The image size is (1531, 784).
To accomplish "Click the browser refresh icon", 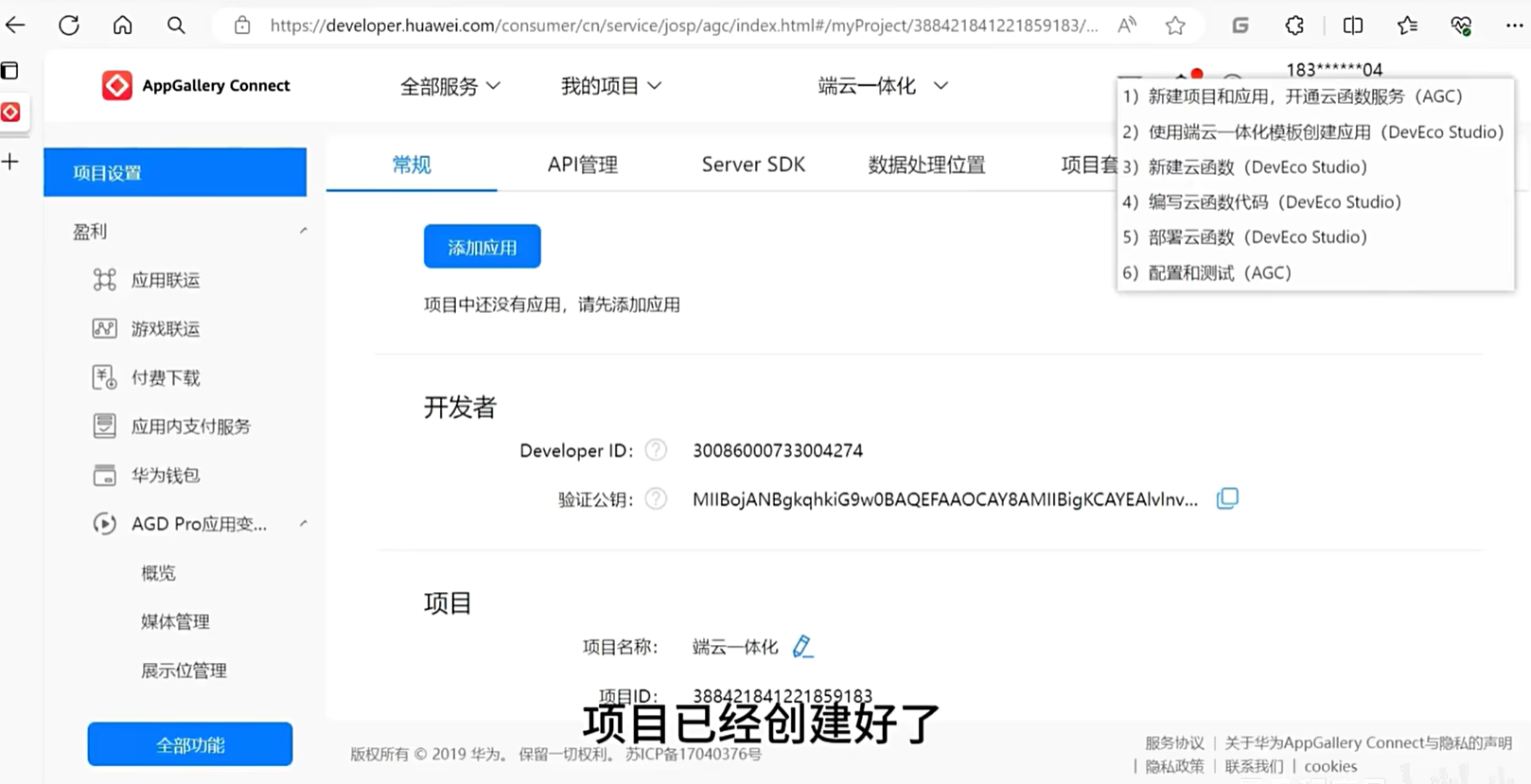I will coord(69,26).
